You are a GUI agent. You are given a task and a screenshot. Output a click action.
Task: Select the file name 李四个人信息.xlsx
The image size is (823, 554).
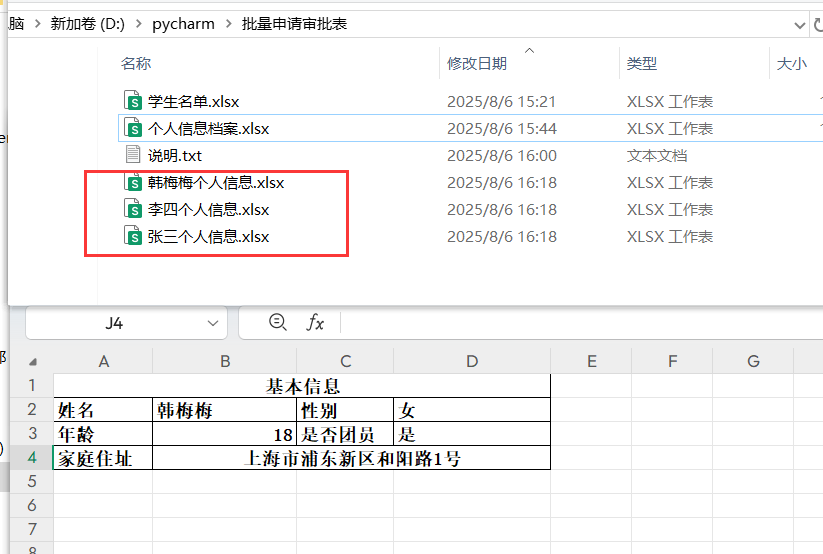[208, 210]
